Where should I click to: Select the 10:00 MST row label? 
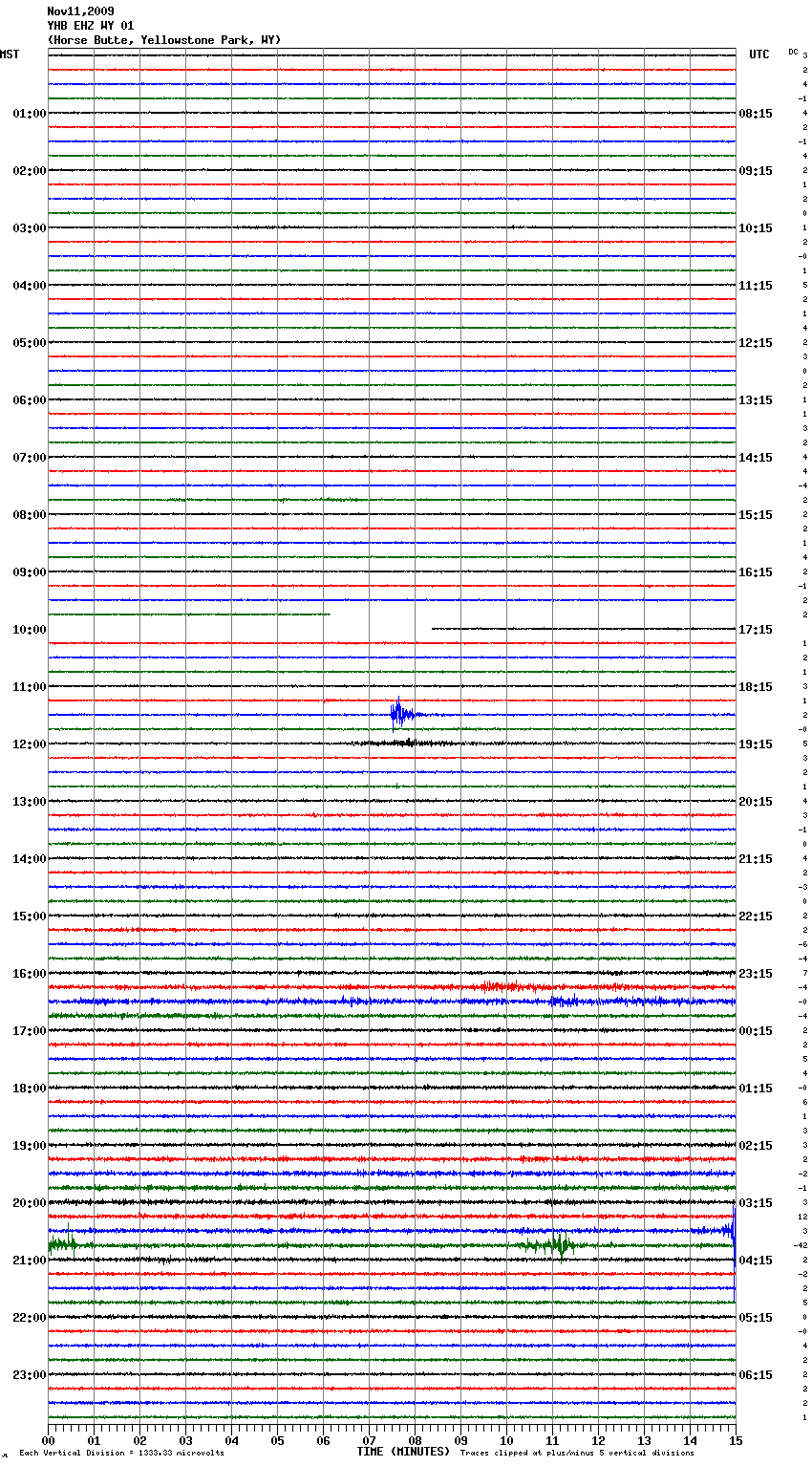[30, 630]
